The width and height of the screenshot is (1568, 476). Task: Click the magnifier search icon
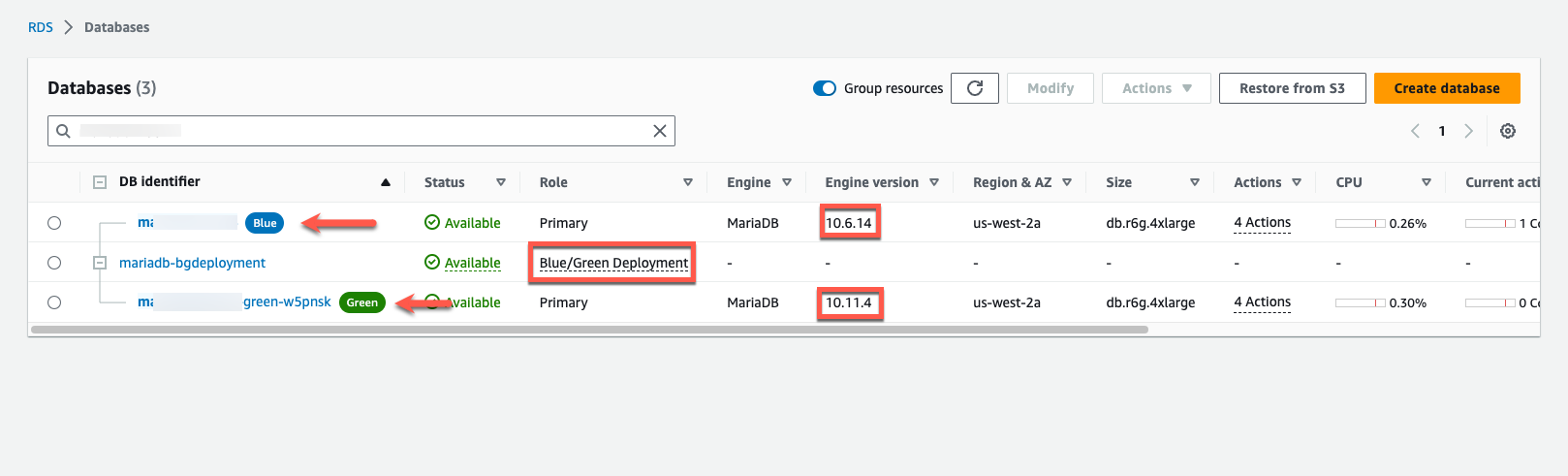63,131
